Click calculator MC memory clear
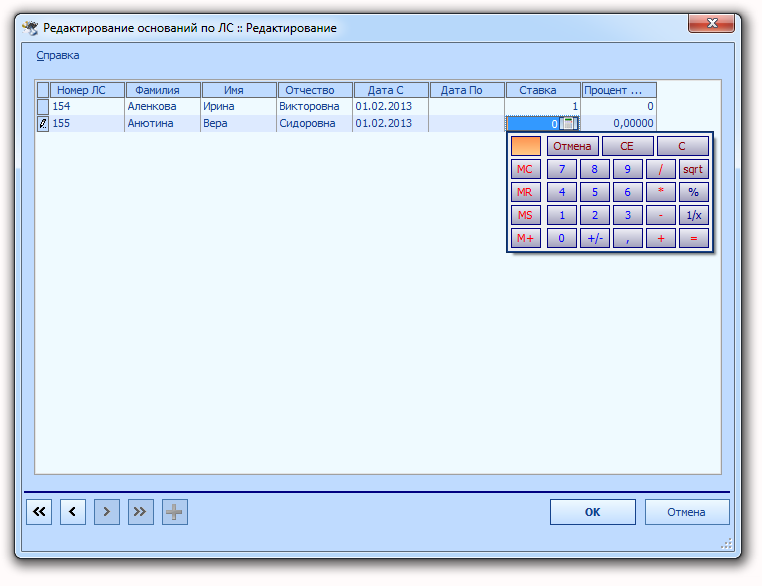This screenshot has height=586, width=762. (x=525, y=169)
